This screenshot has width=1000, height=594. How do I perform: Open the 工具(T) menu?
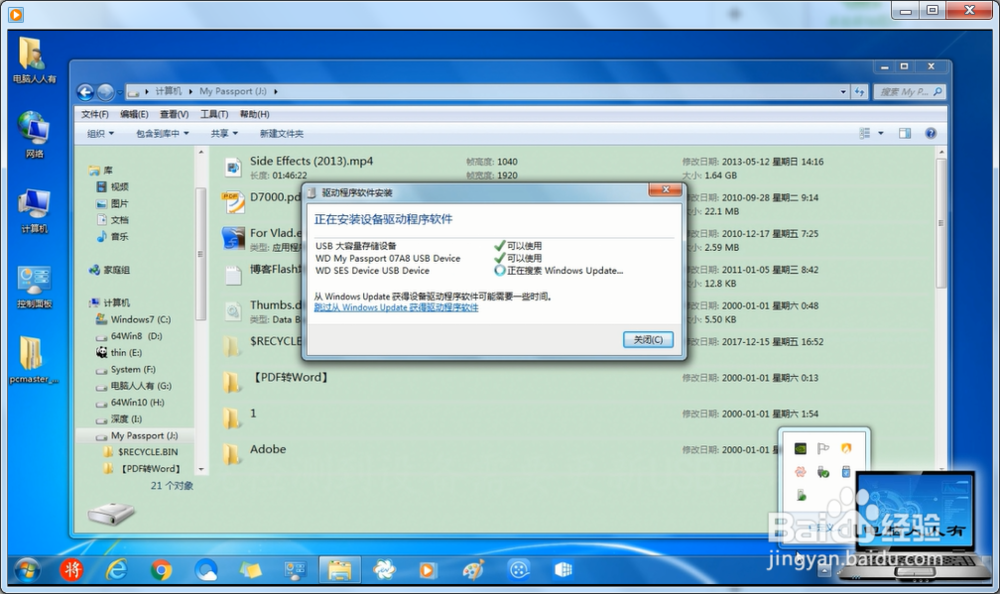pos(214,114)
